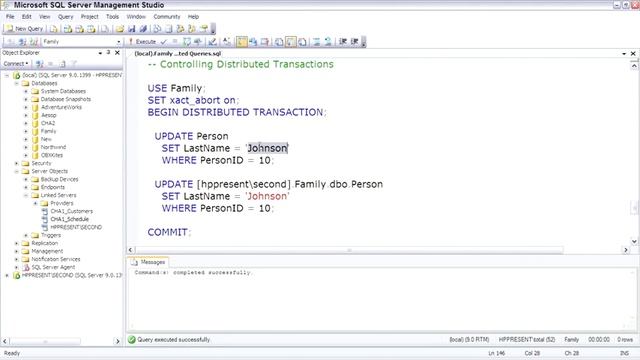The image size is (640, 360).
Task: Click the Save All icon
Action: 143,29
